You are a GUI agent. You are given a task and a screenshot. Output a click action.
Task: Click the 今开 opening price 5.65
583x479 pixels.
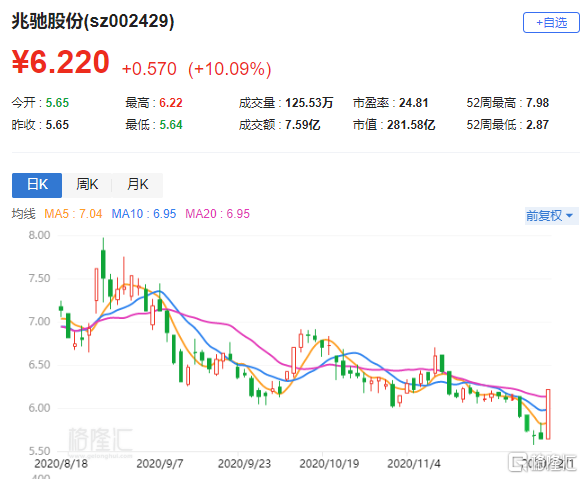point(57,103)
